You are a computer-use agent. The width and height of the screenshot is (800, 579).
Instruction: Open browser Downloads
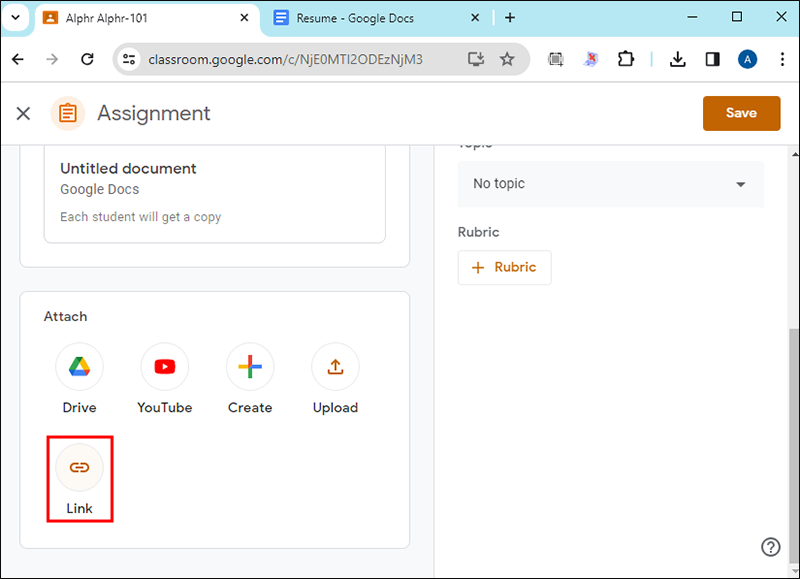click(x=678, y=60)
